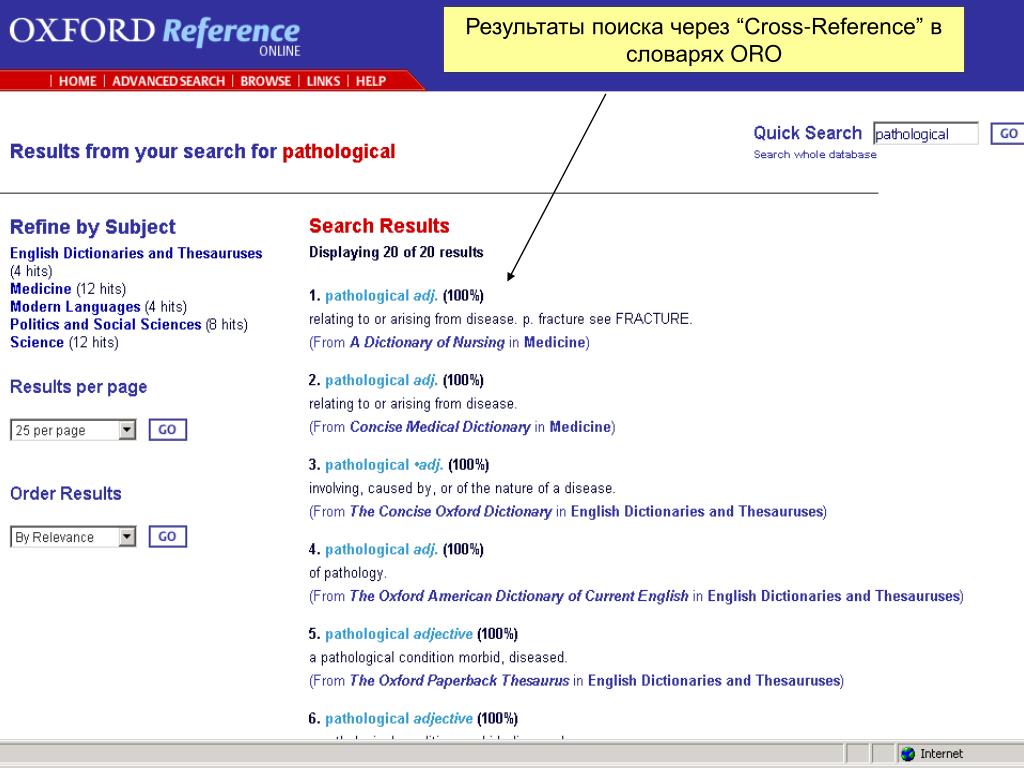Refine by Politics and Social Sciences
The image size is (1024, 768).
point(105,325)
